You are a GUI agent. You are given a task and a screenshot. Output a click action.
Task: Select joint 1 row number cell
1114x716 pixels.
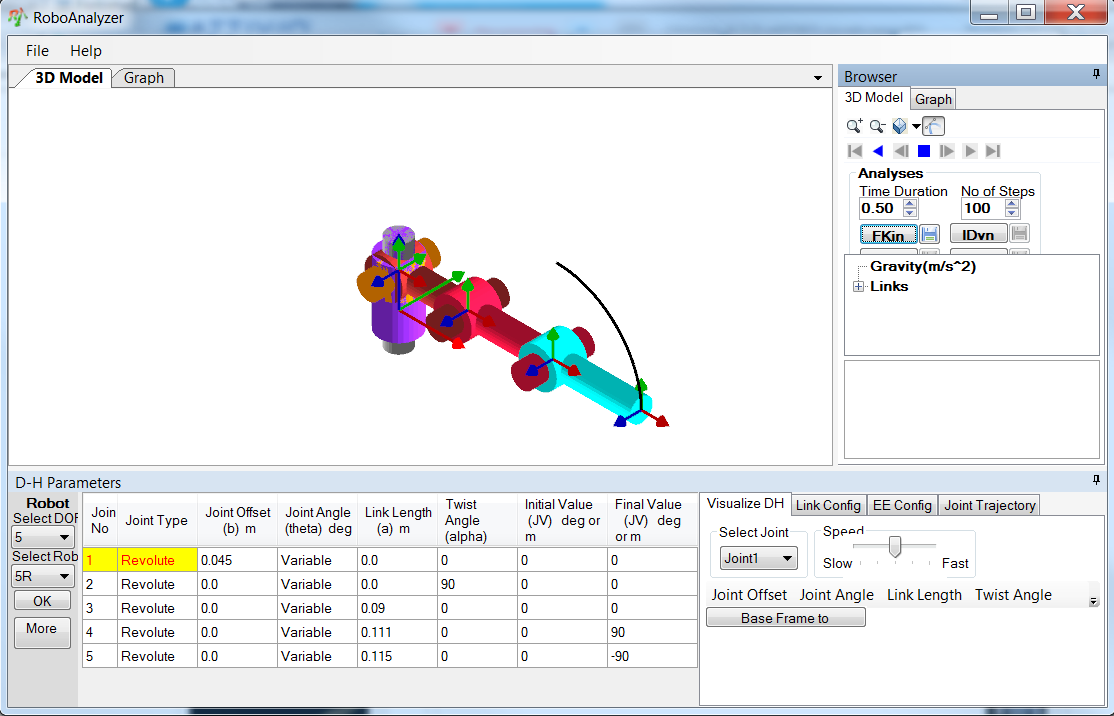coord(100,560)
